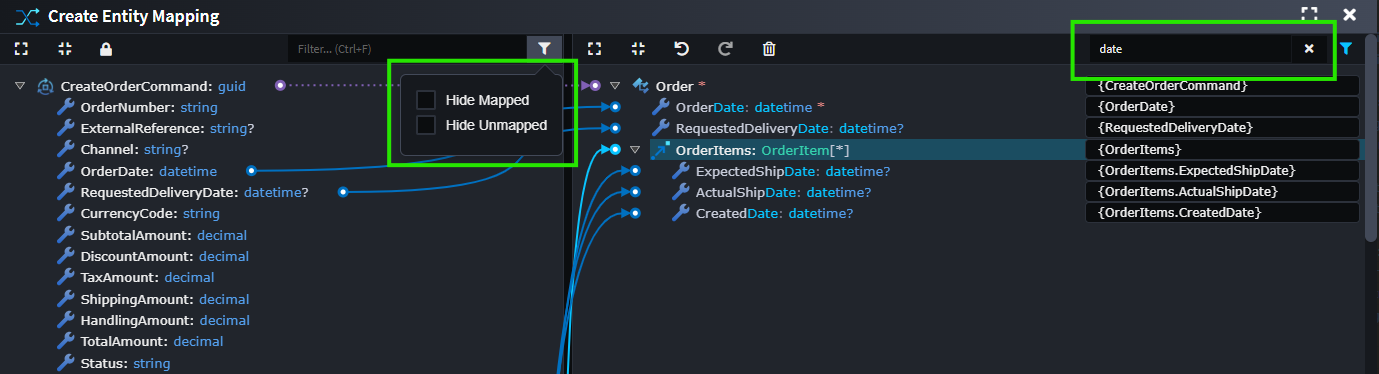Viewport: 1379px width, 374px height.
Task: Click wrench icon beside CurrencyCode
Action: 66,213
